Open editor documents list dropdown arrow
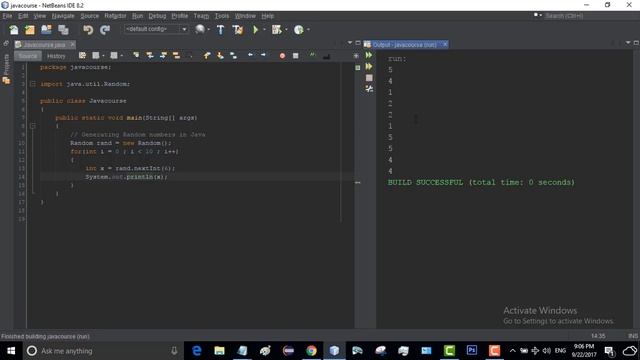The image size is (640, 360). 350,42
